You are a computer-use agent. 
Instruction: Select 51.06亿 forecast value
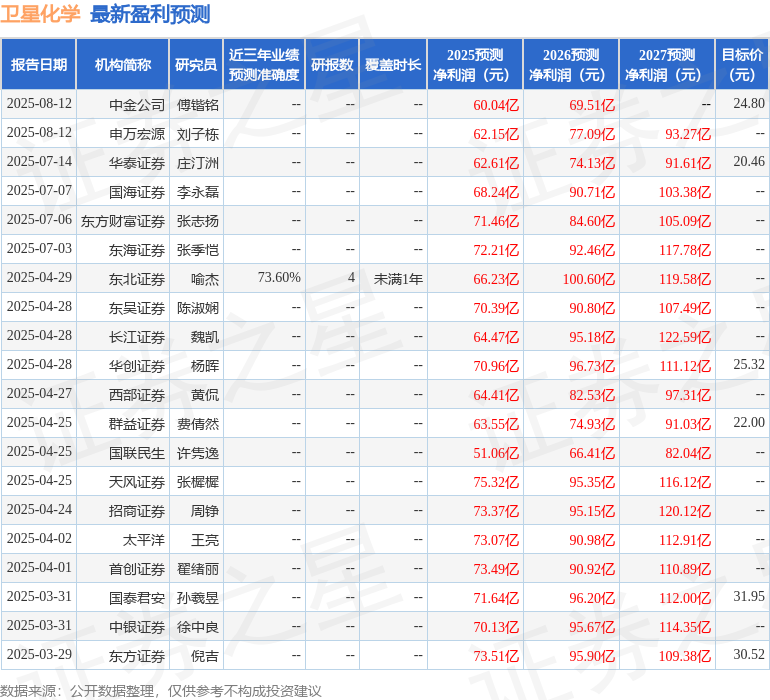click(496, 452)
